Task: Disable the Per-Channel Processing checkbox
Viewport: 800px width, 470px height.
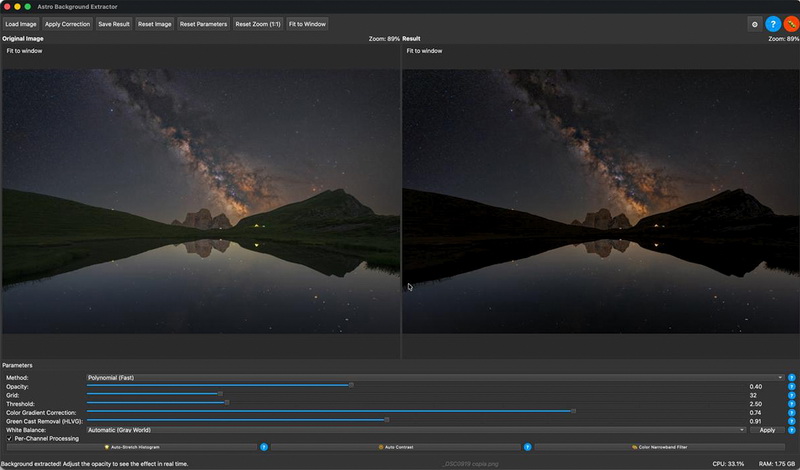Action: pyautogui.click(x=10, y=438)
